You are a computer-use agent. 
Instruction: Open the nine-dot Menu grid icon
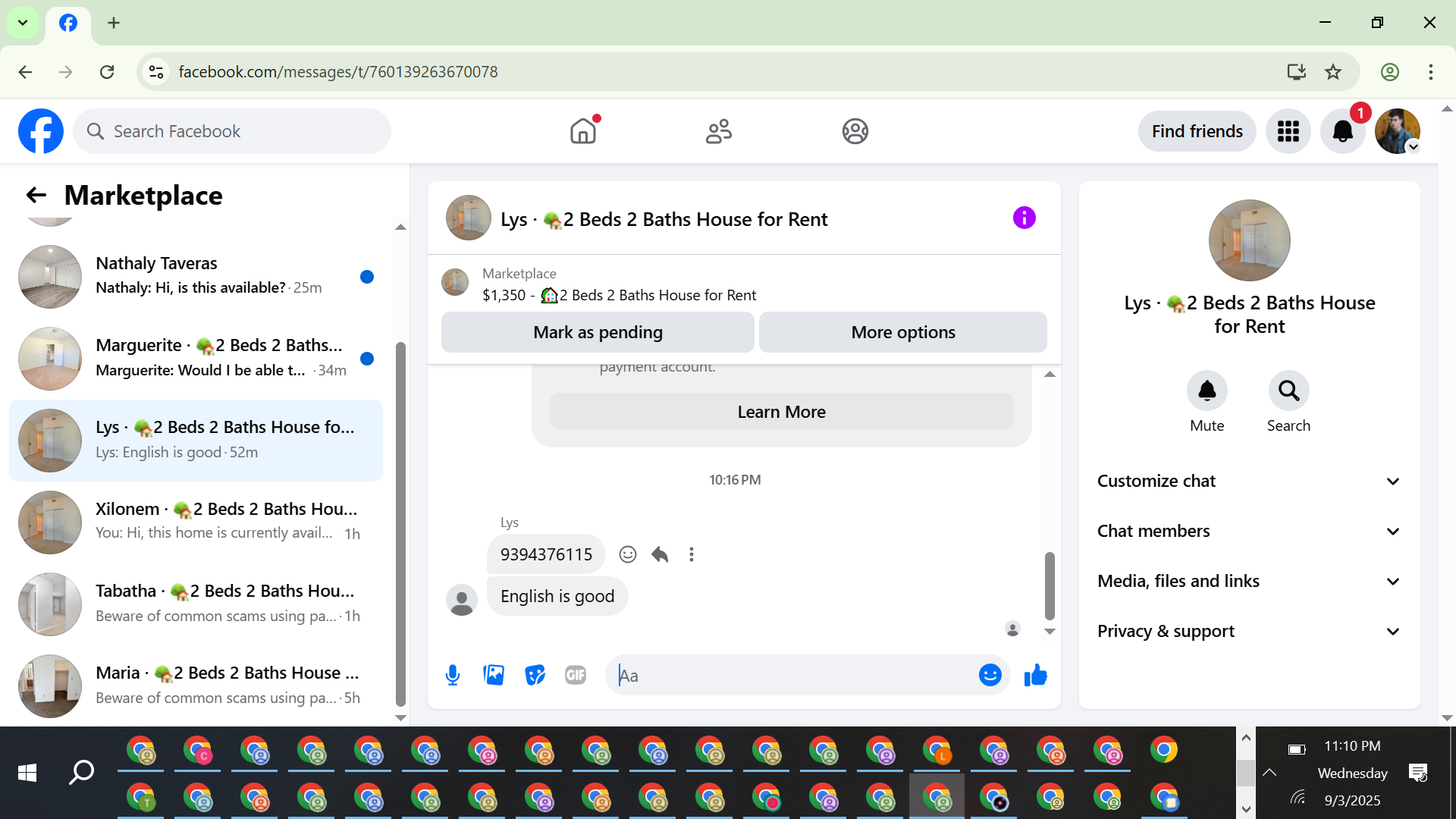coord(1288,131)
